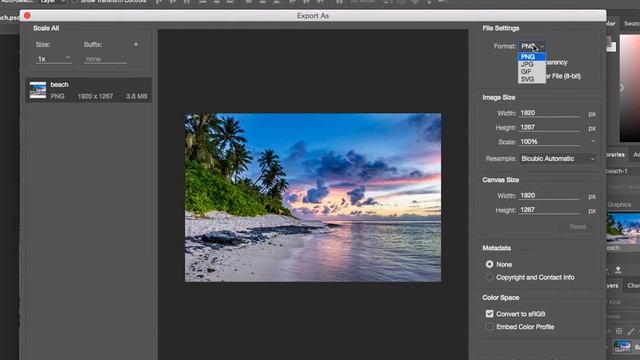Open the Scale percentage dropdown arrow
This screenshot has height=360, width=640.
click(x=593, y=141)
